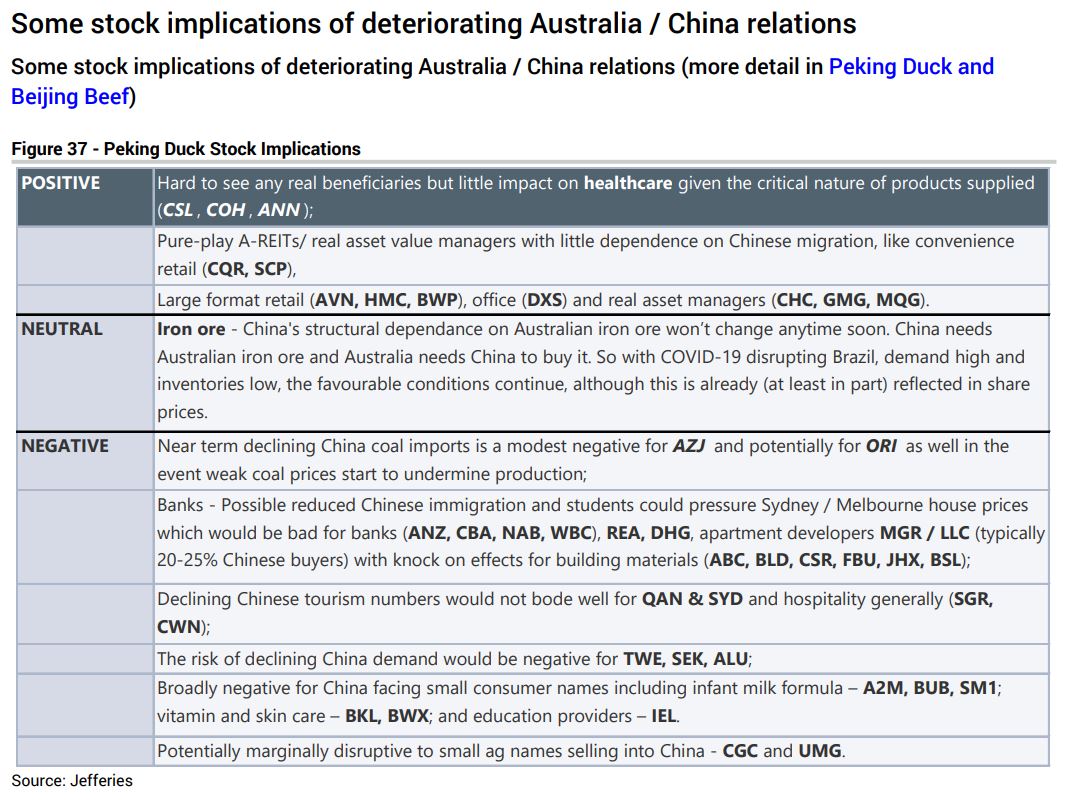Click tickers 'REA, DHG'
This screenshot has height=807, width=1066.
[x=649, y=533]
